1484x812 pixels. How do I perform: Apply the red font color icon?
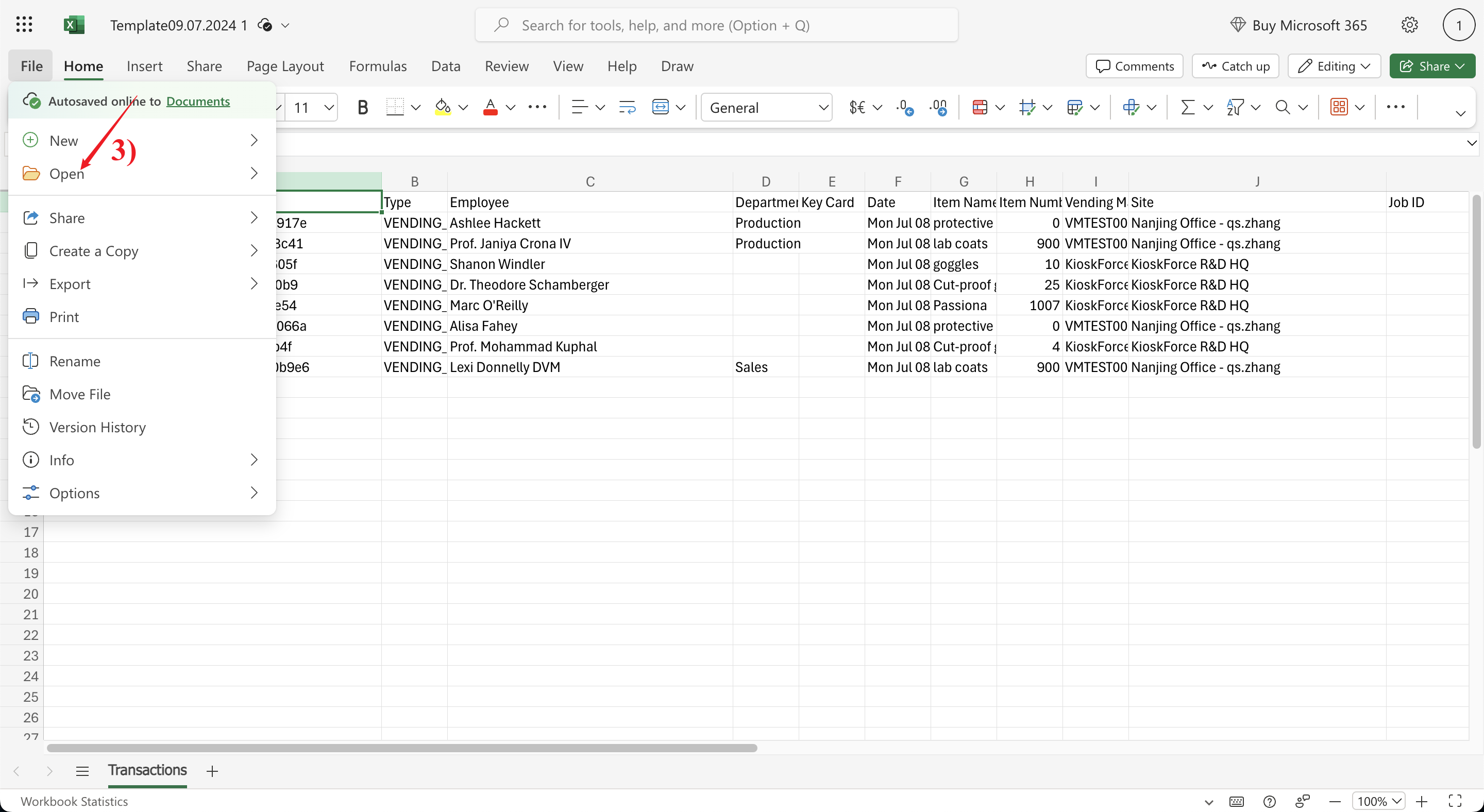click(x=490, y=107)
